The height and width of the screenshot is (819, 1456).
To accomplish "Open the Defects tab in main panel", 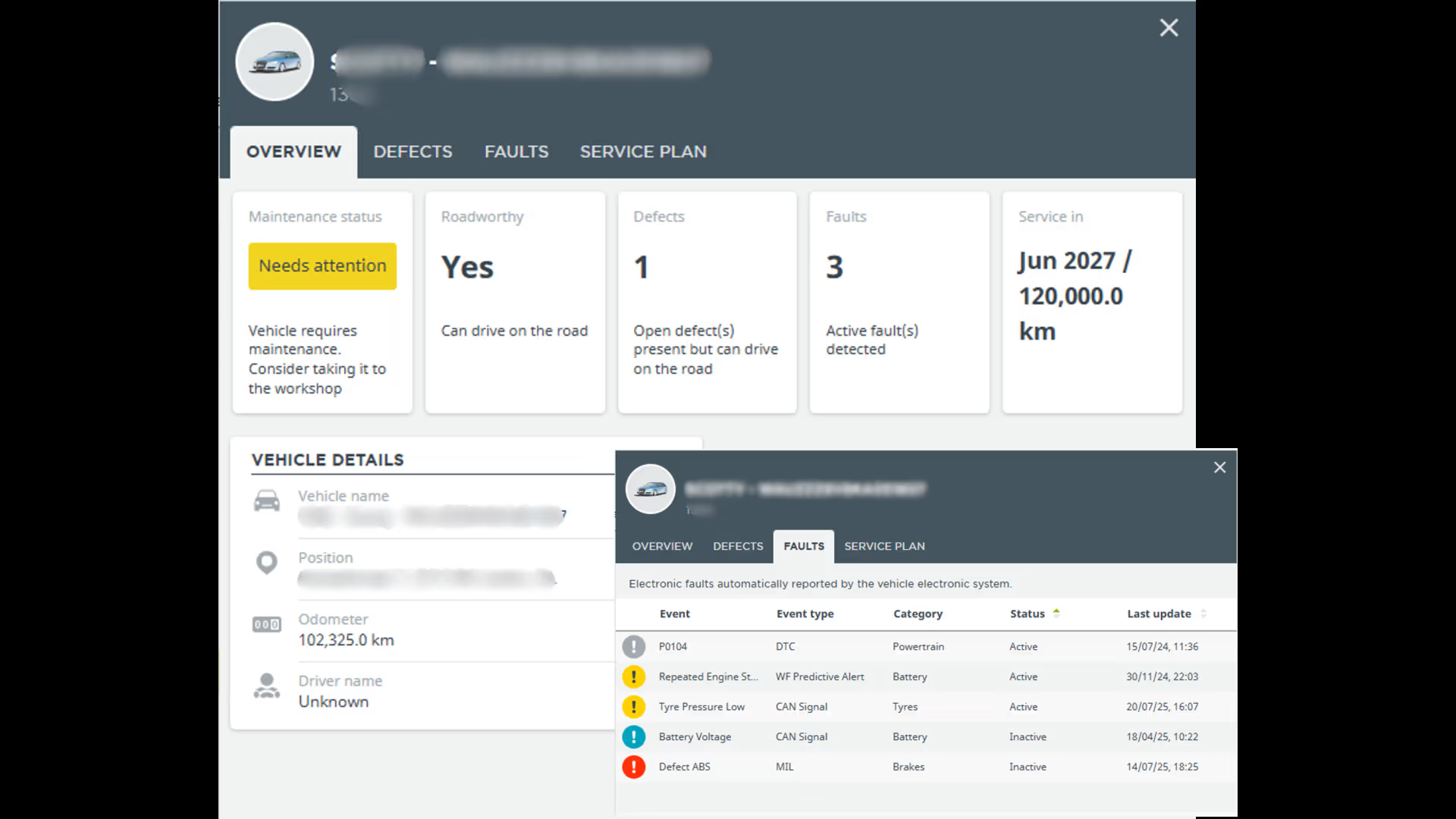I will pyautogui.click(x=413, y=152).
